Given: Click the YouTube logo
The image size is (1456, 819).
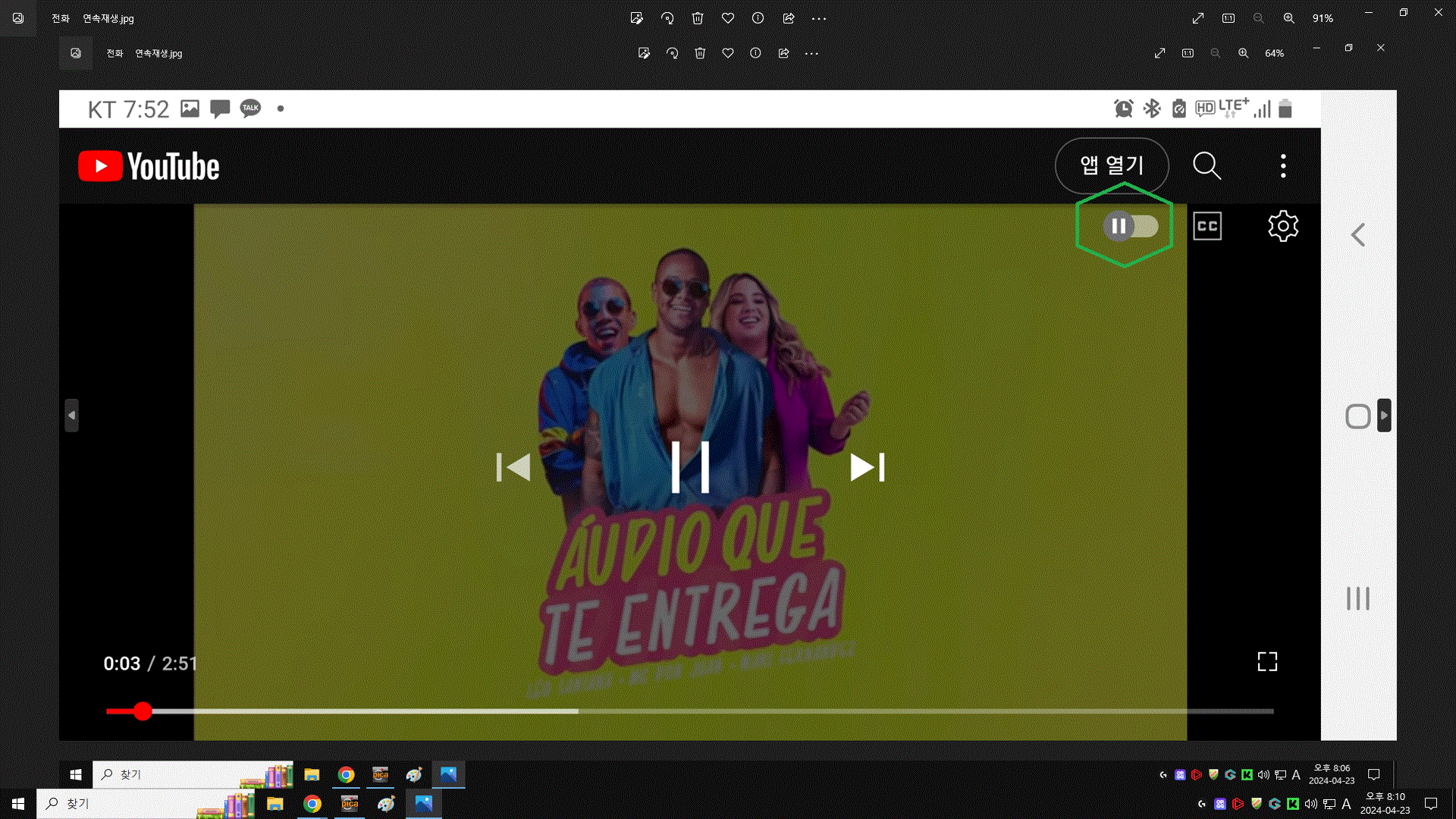Looking at the screenshot, I should coord(149,166).
